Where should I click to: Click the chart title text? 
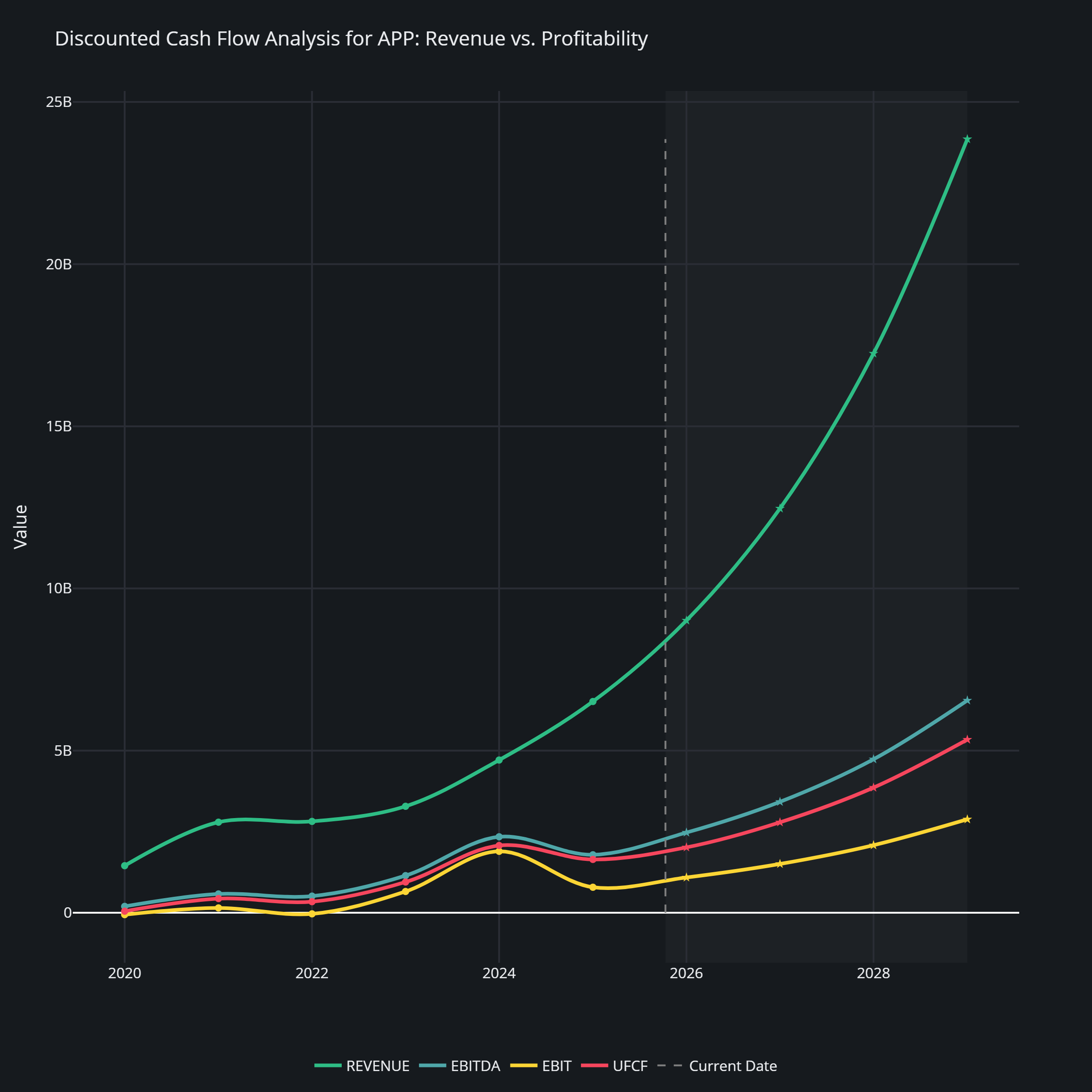click(x=351, y=38)
